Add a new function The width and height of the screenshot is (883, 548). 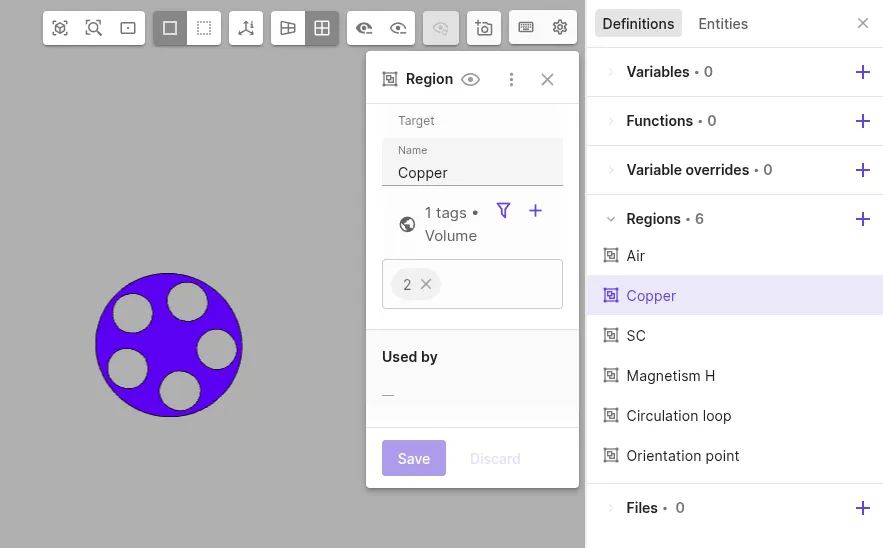coord(863,121)
